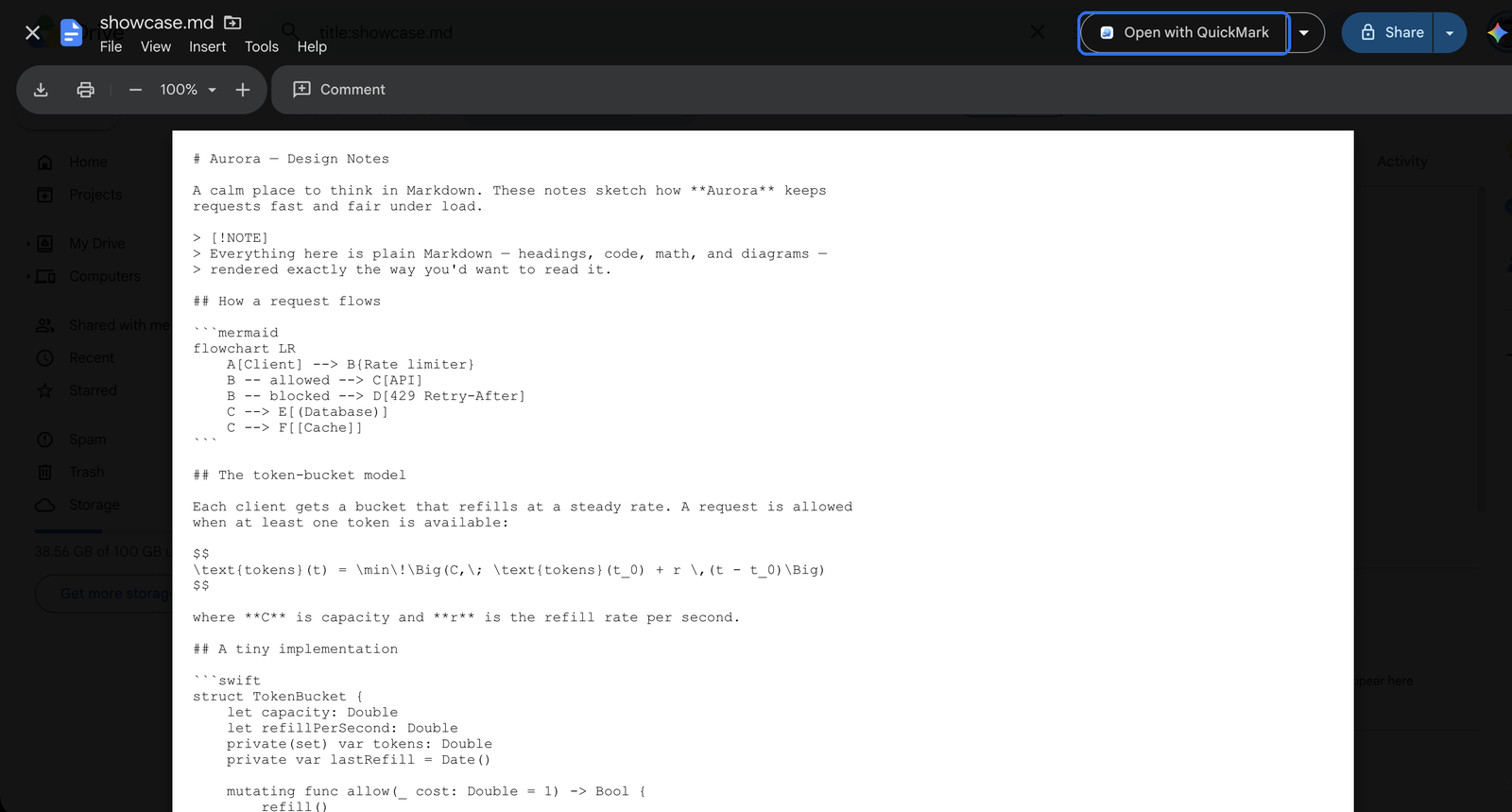Click the Shared with me people icon
This screenshot has height=812, width=1512.
44,325
